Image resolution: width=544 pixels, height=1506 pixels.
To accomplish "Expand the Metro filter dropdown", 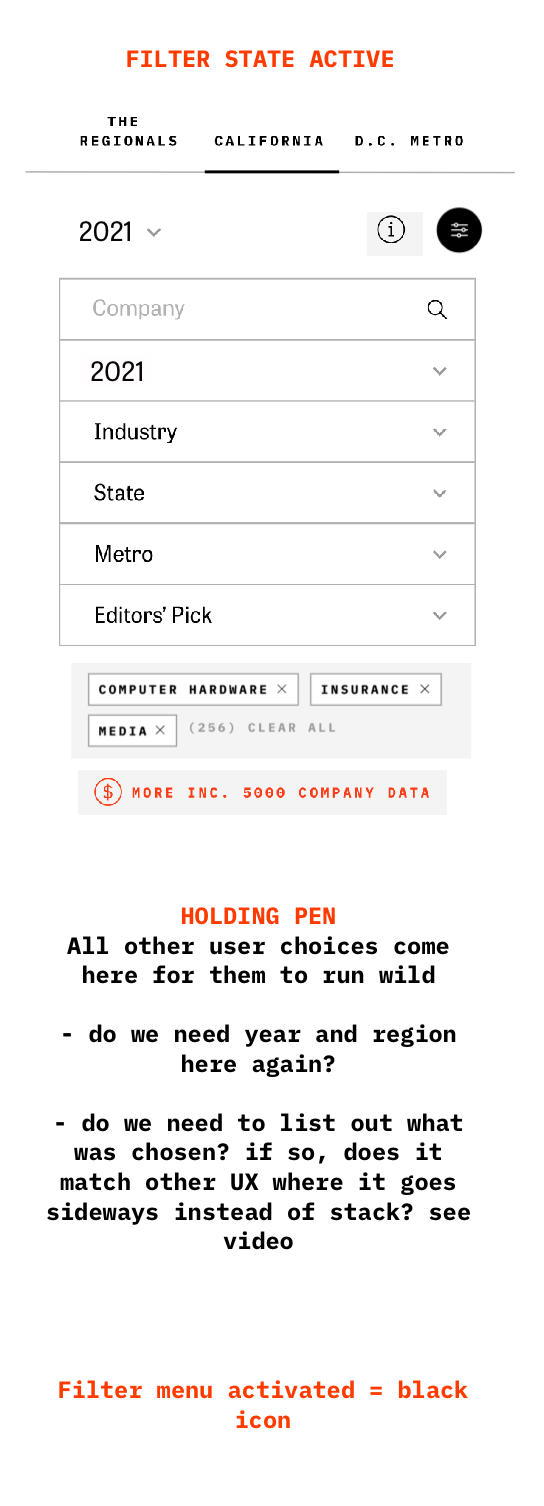I will pyautogui.click(x=267, y=554).
